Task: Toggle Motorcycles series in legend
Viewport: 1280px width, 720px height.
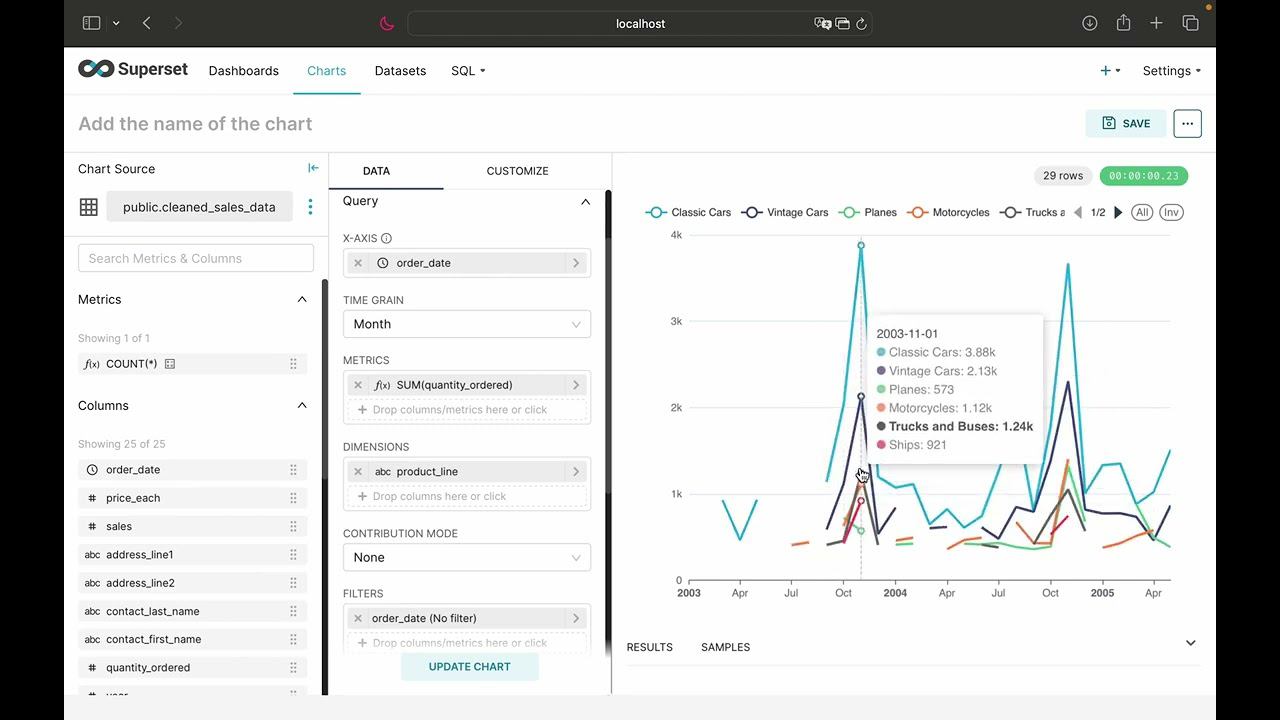Action: coord(948,212)
